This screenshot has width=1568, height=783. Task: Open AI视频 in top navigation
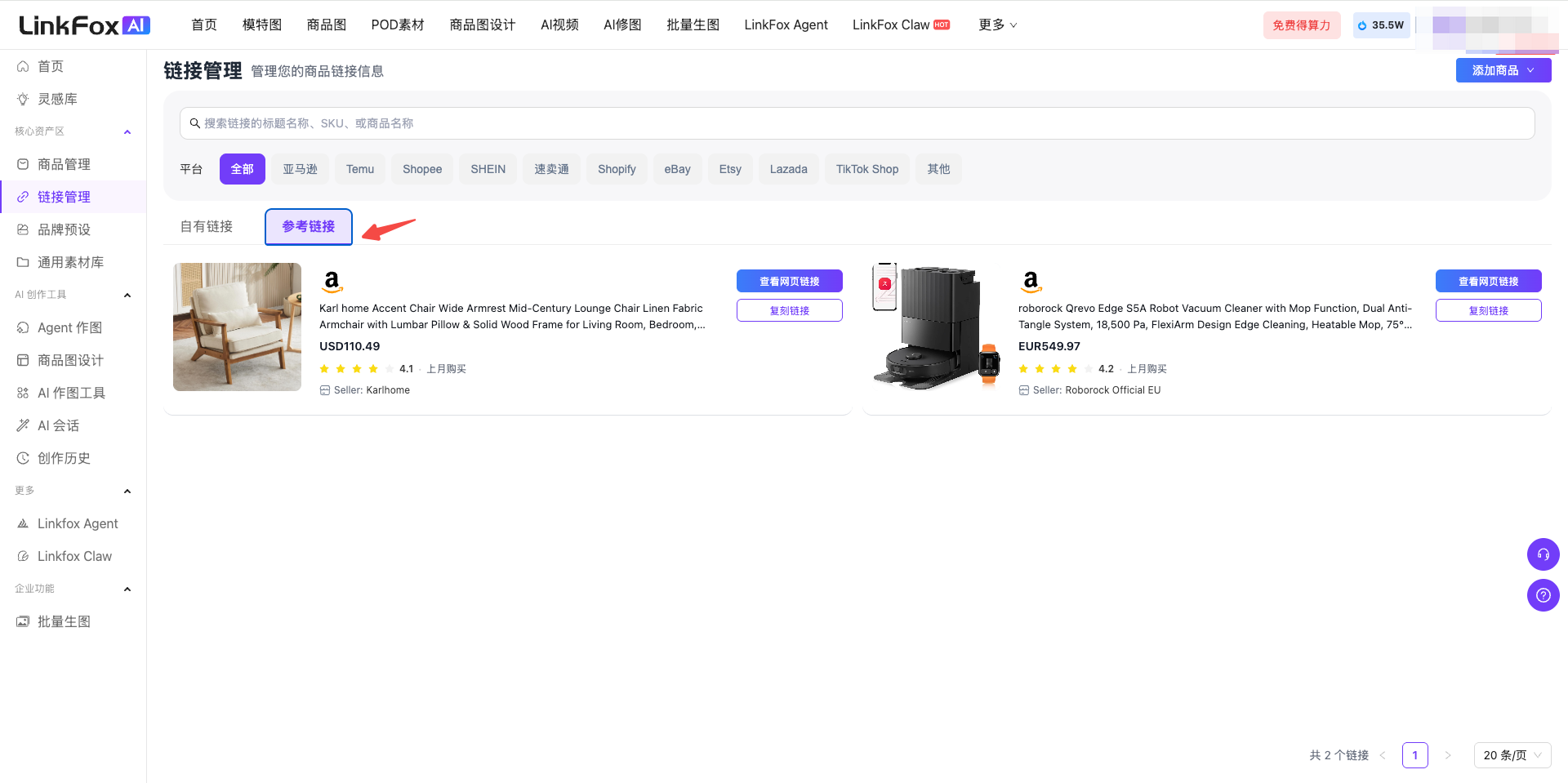tap(559, 25)
